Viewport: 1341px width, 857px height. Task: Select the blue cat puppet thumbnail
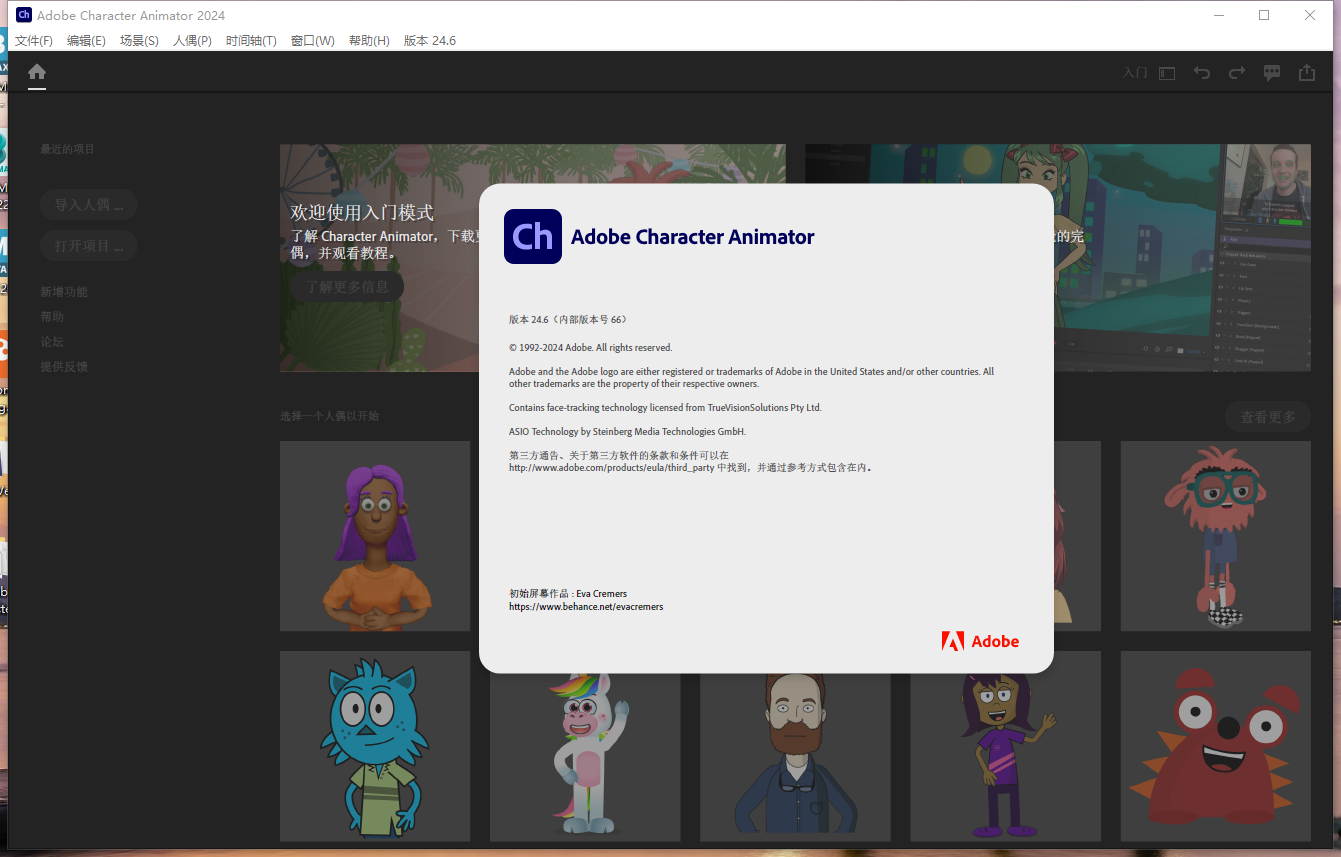click(375, 746)
